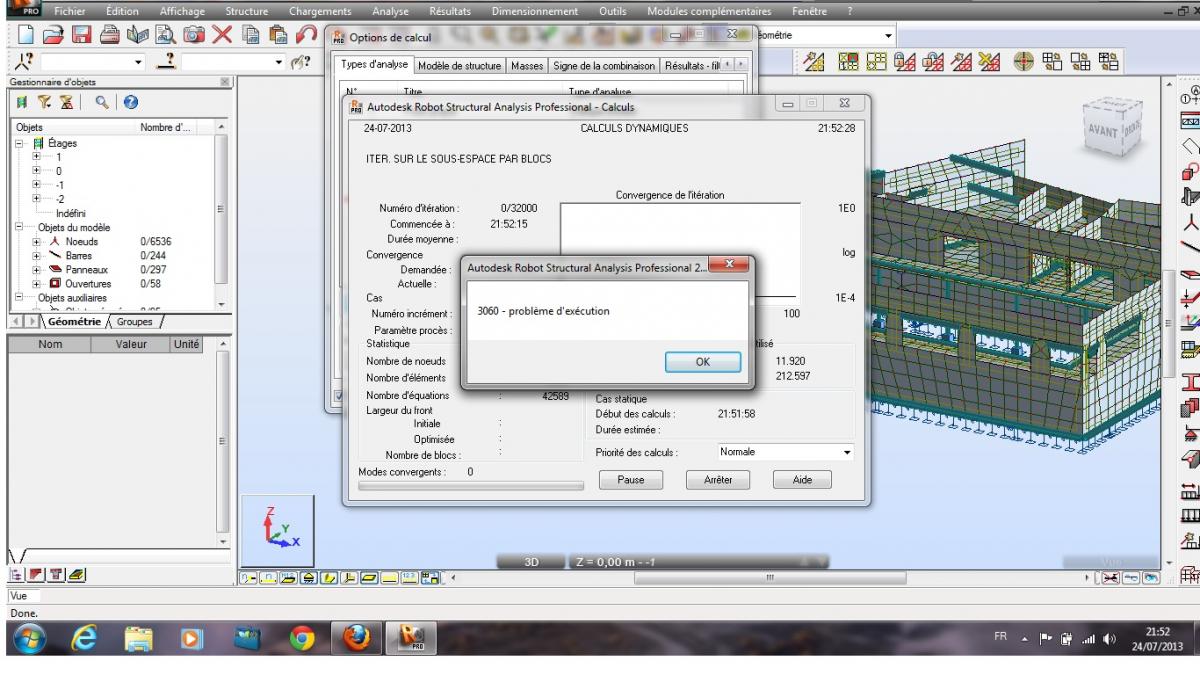Undo with the red curved arrow icon
1200x675 pixels.
click(307, 35)
